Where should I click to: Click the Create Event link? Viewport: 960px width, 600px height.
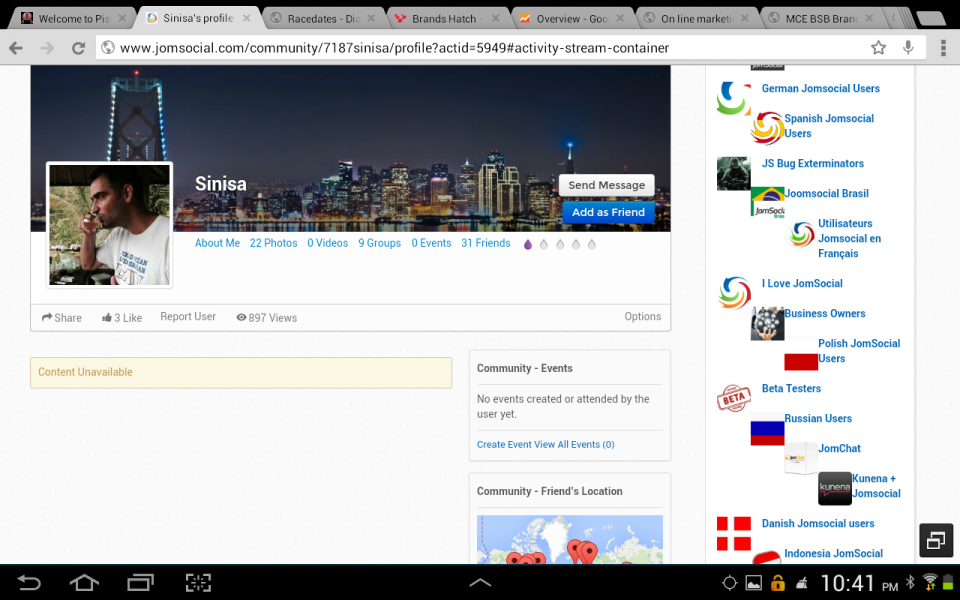coord(504,444)
